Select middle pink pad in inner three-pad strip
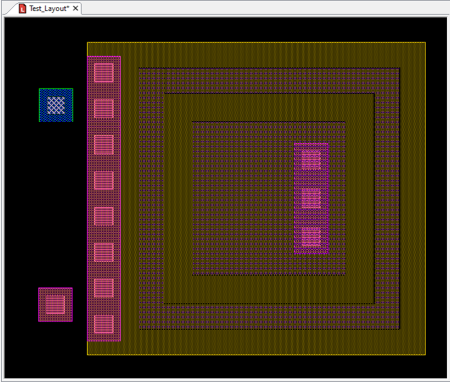This screenshot has width=450, height=382. [311, 198]
